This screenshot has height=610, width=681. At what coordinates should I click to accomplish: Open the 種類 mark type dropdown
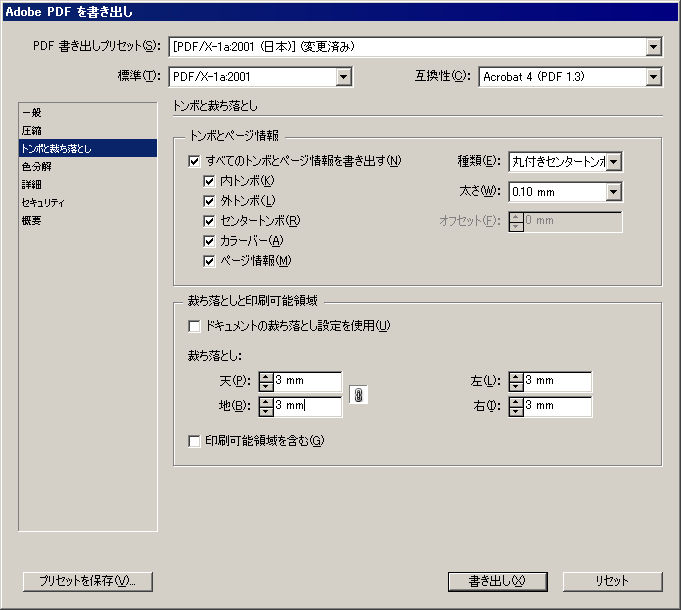click(614, 161)
